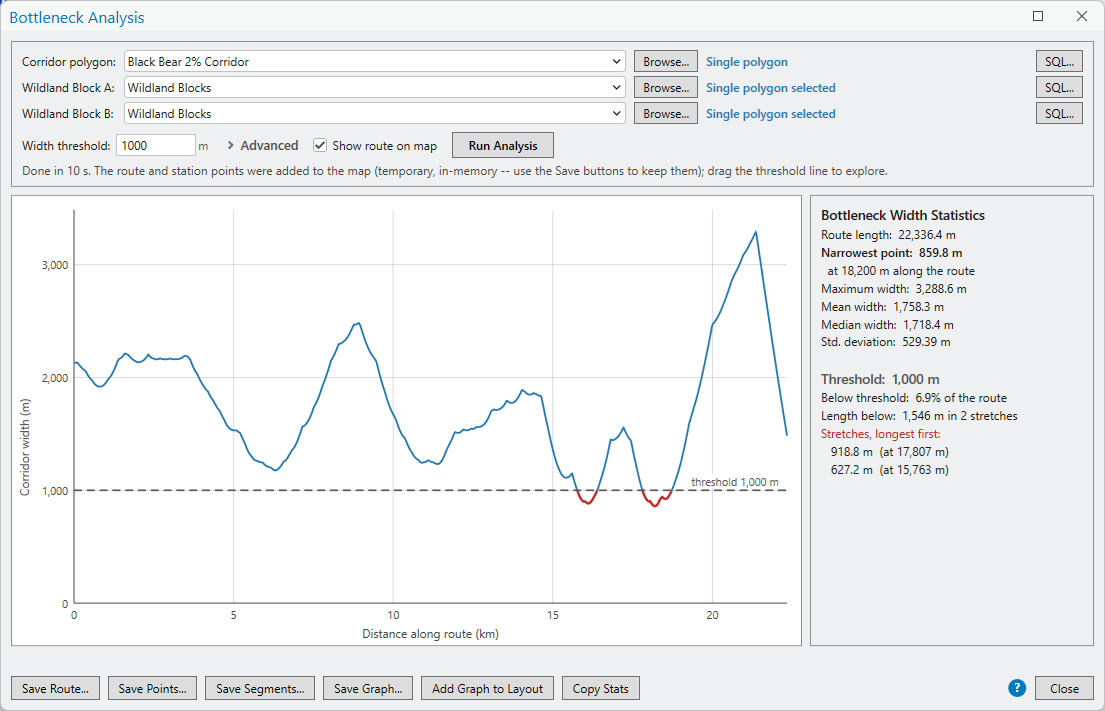Click the 'Route length: 22,336.4 m' line

(888, 235)
